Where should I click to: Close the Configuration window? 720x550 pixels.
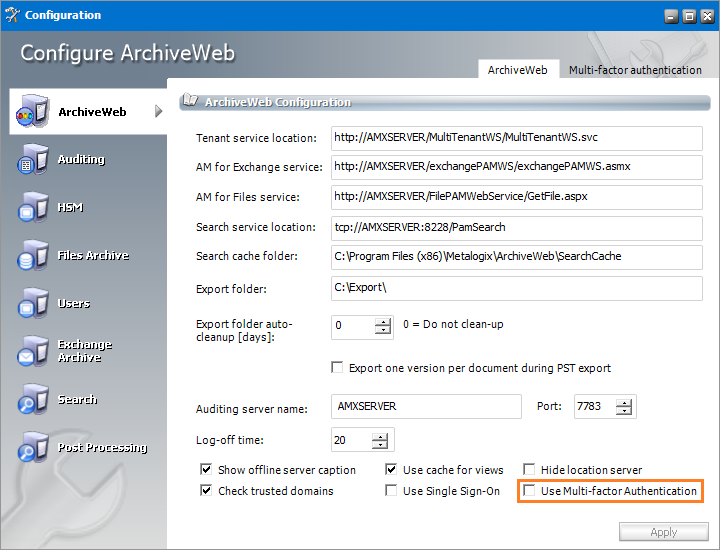coord(708,17)
